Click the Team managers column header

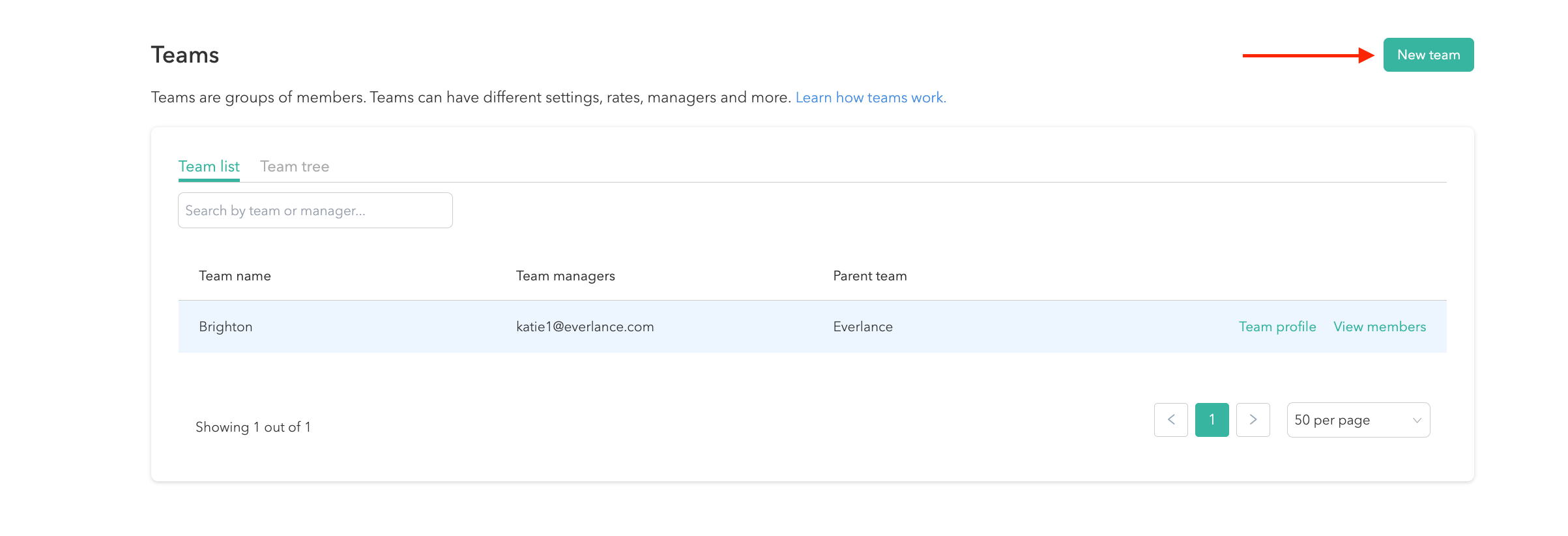565,276
